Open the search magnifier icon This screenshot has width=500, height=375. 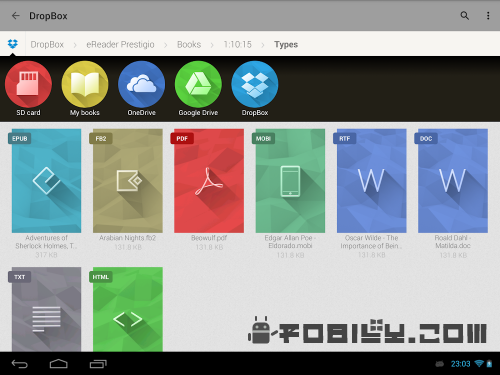(x=464, y=16)
